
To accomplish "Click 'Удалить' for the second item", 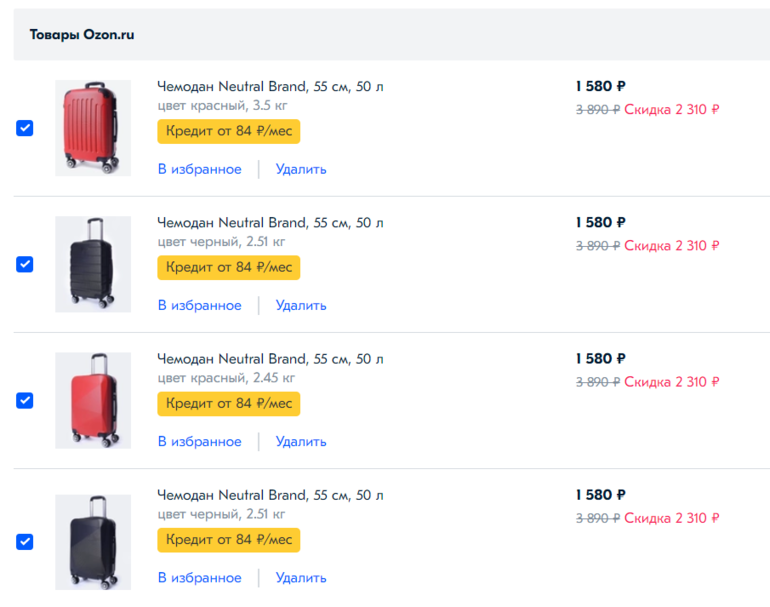I will 301,305.
